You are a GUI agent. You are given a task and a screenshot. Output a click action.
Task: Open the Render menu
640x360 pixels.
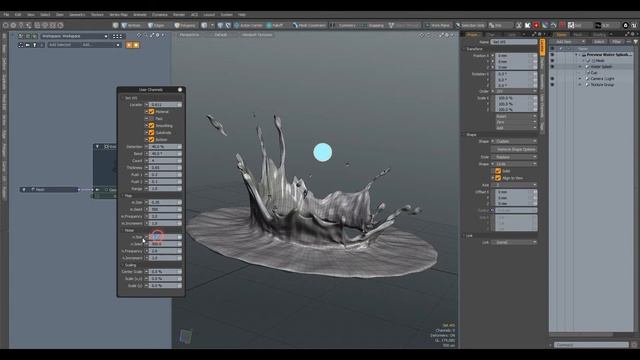pos(179,15)
